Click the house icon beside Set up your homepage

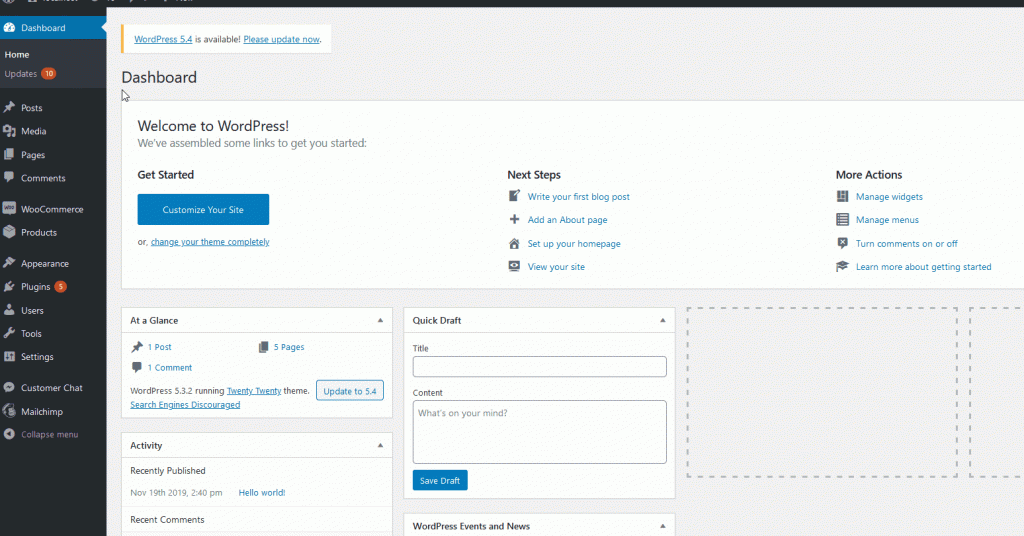(515, 244)
